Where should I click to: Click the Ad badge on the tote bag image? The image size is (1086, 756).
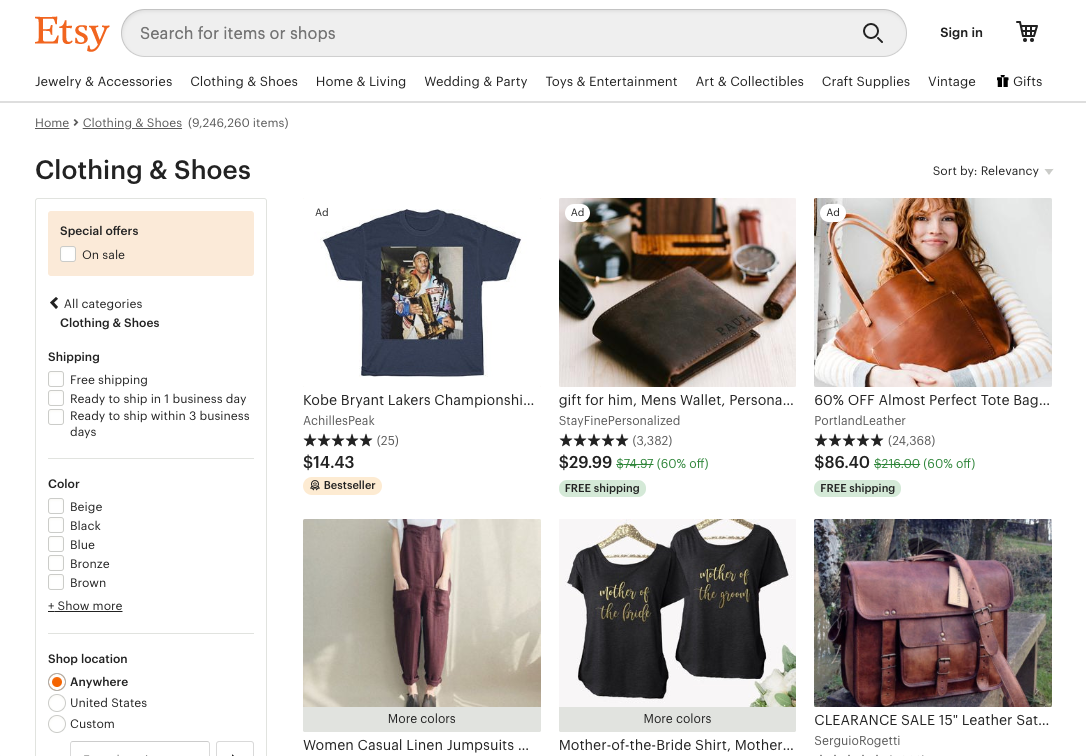(833, 213)
